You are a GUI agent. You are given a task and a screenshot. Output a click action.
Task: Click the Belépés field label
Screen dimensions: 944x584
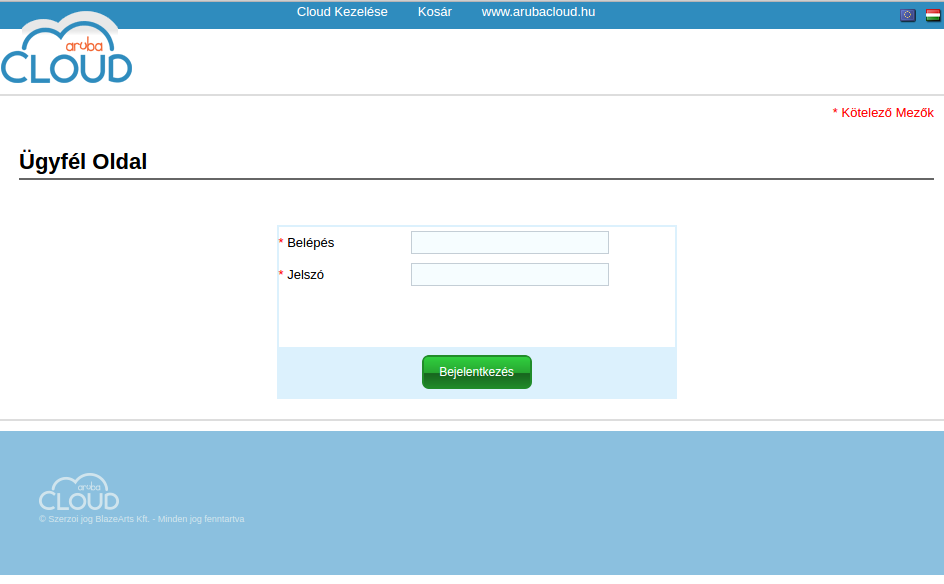[x=310, y=243]
